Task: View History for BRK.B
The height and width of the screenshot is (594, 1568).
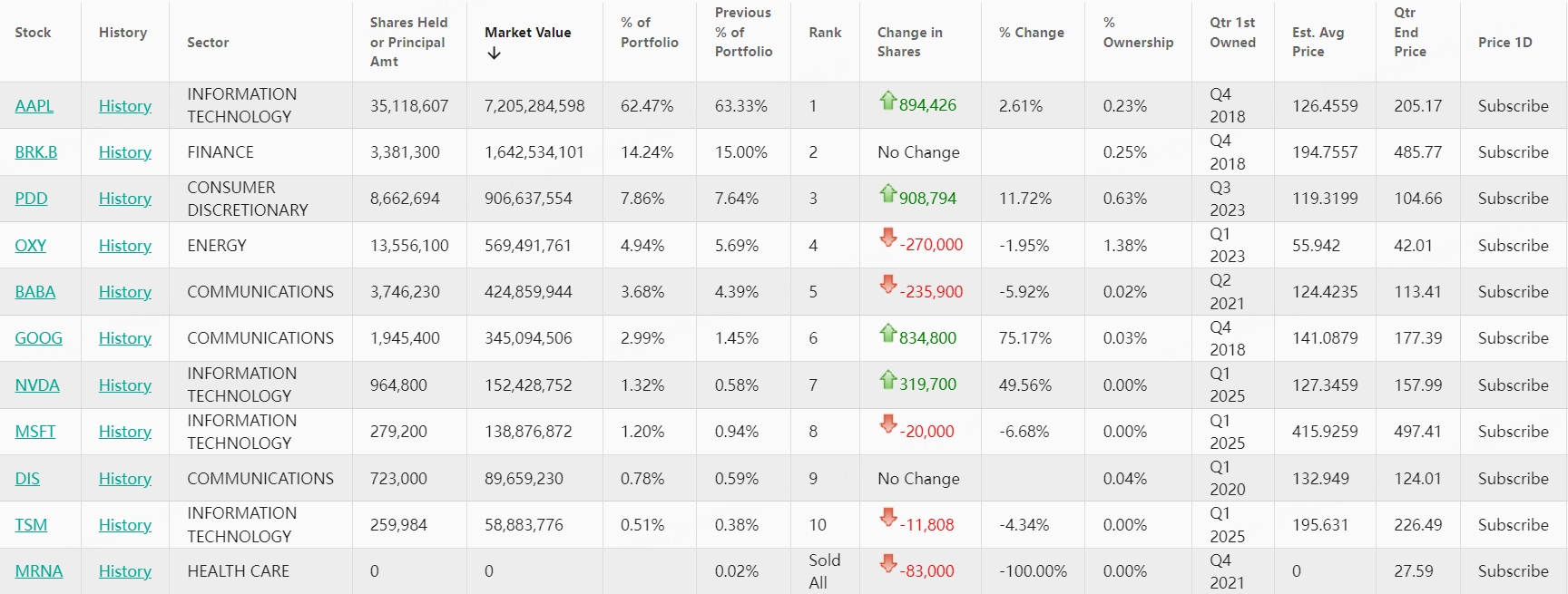Action: pyautogui.click(x=125, y=152)
